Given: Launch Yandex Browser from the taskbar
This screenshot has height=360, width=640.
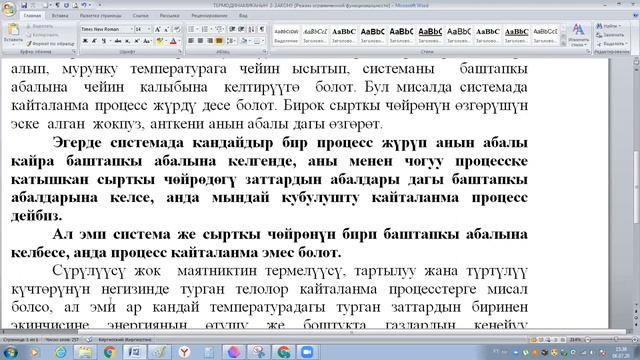Looking at the screenshot, I should (x=184, y=352).
